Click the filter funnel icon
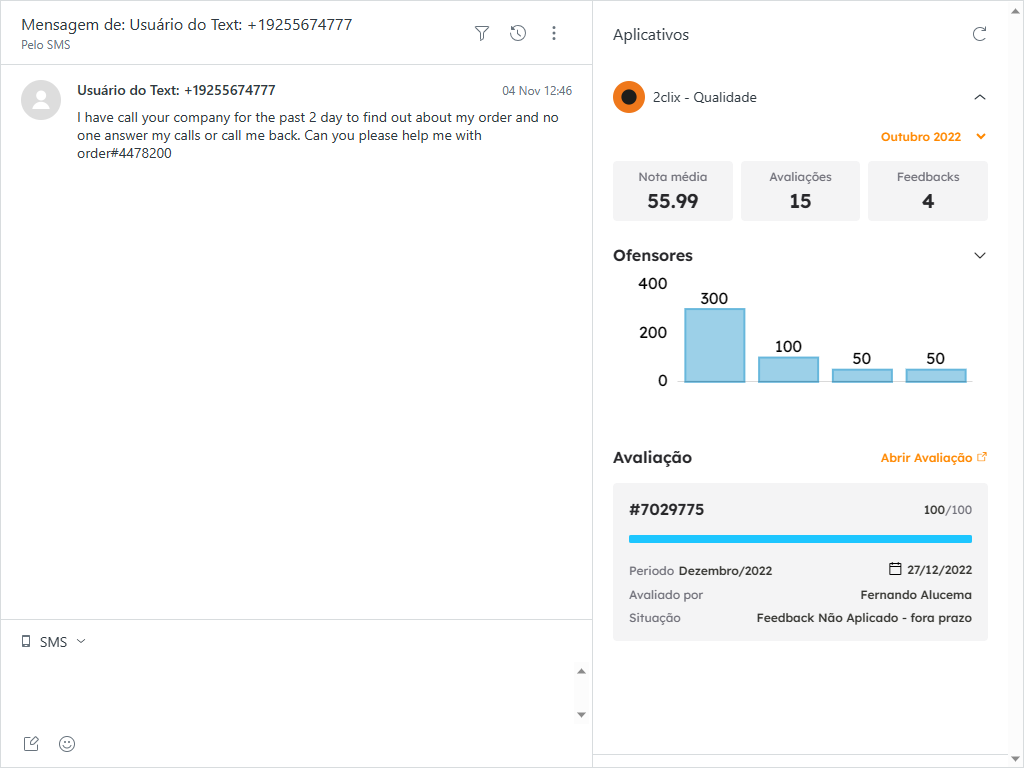This screenshot has height=768, width=1024. pos(482,34)
